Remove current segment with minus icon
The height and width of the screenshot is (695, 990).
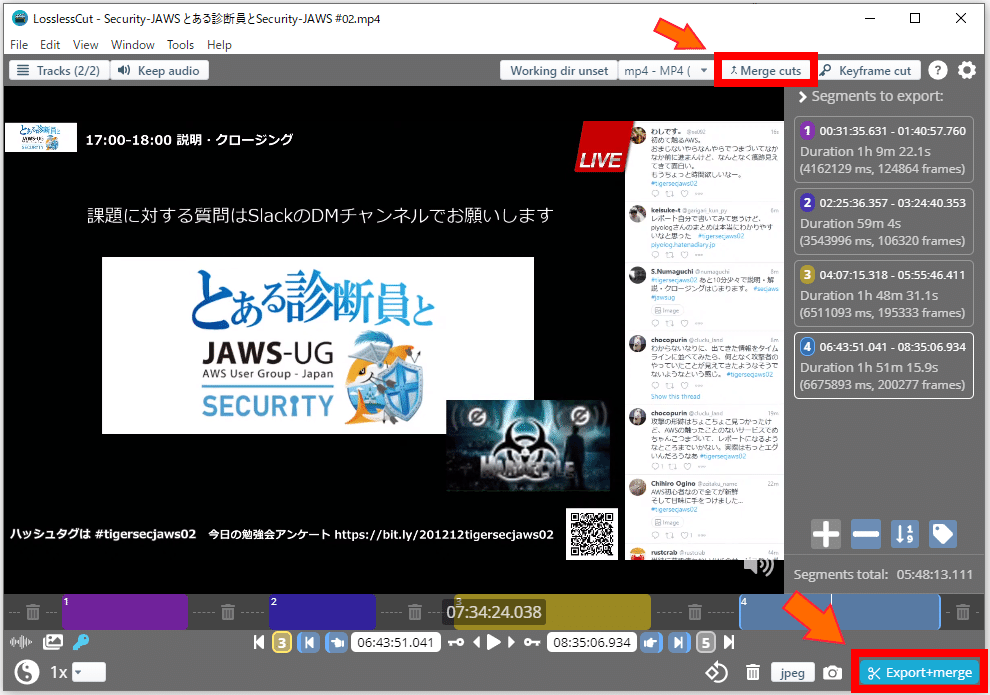coord(865,534)
